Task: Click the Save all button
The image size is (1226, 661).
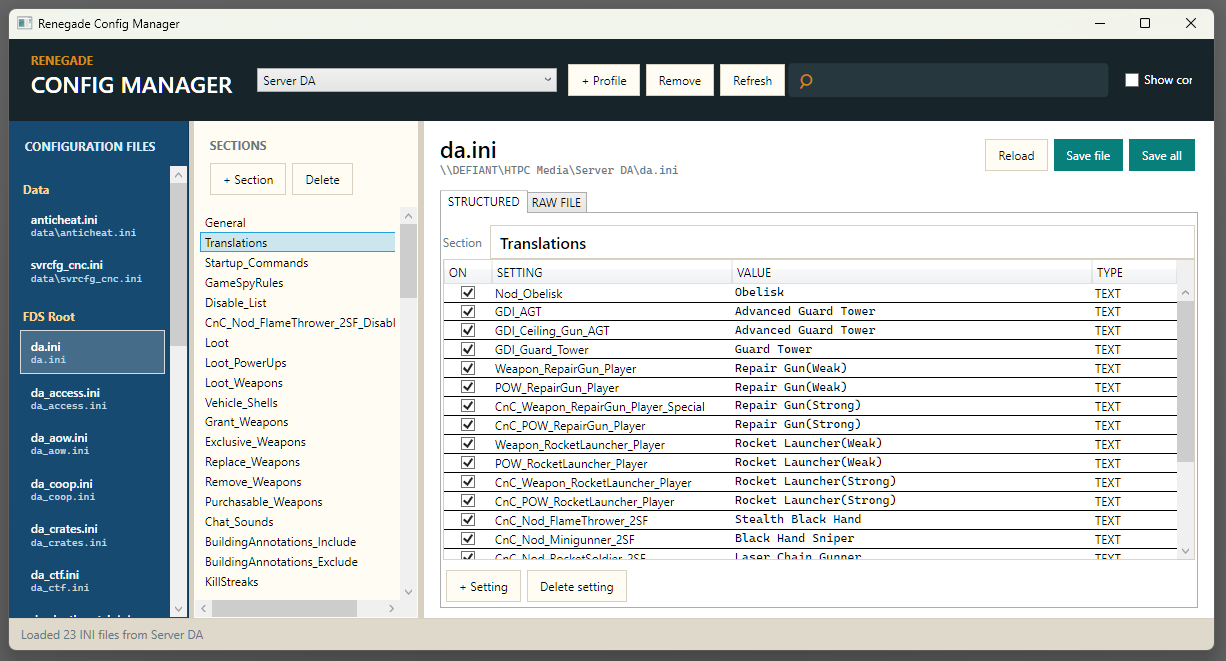Action: [x=1162, y=155]
